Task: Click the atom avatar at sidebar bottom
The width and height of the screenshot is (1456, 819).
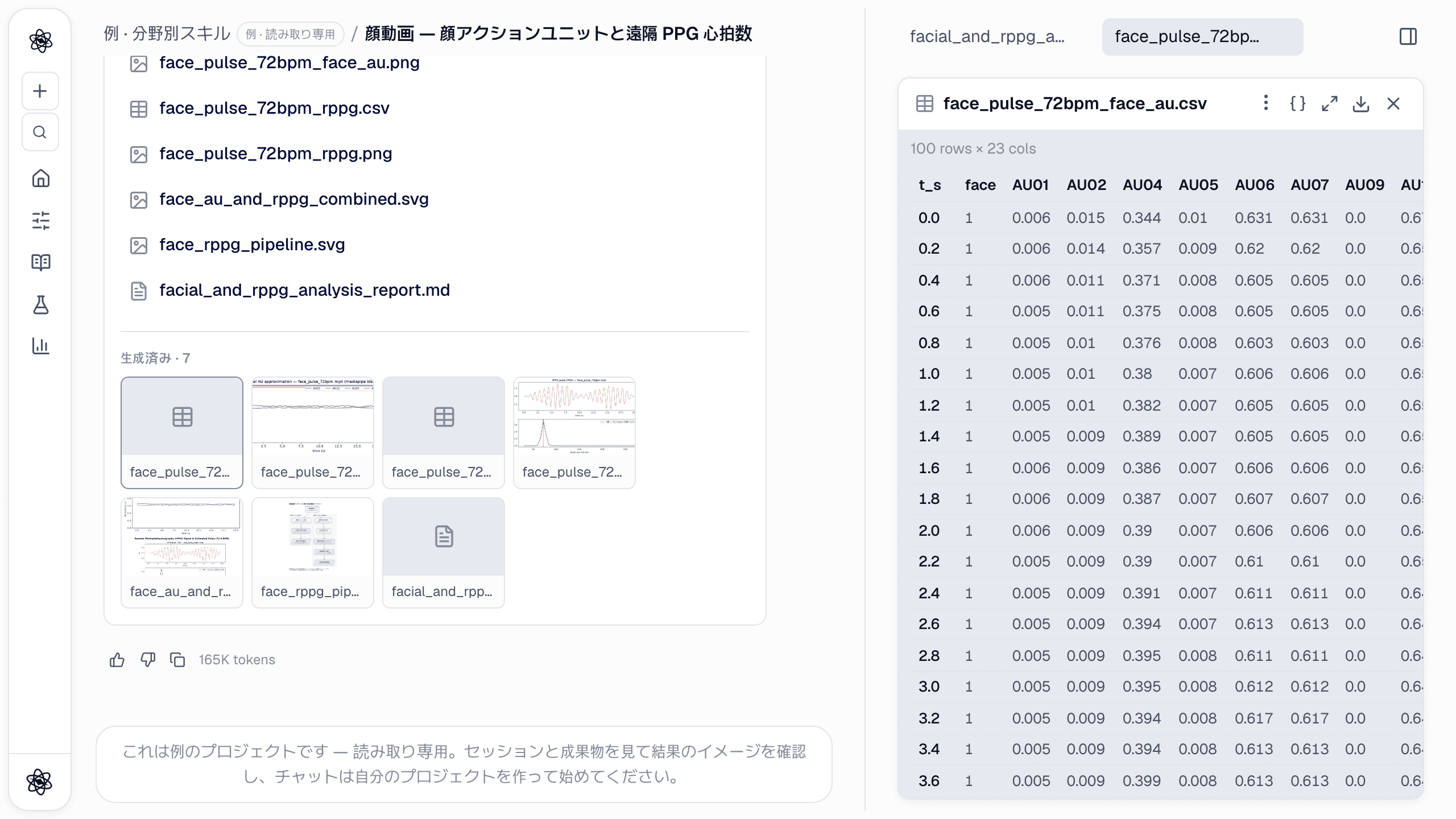Action: [x=40, y=782]
